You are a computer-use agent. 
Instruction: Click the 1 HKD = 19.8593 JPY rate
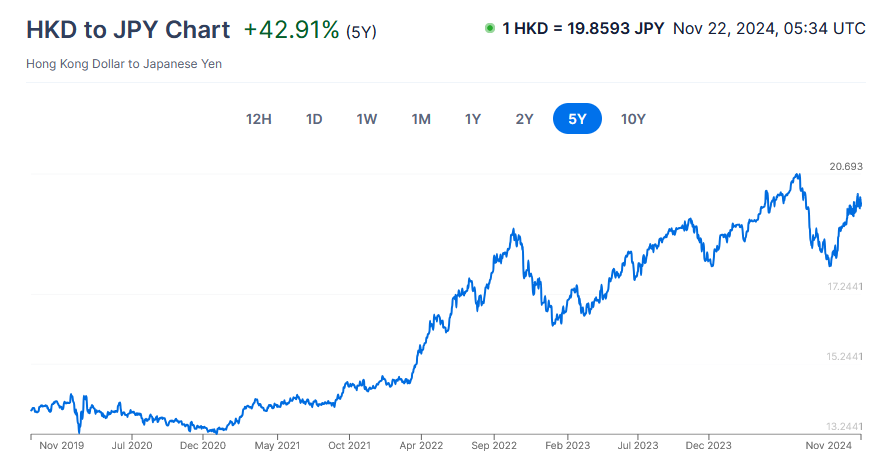pos(583,28)
